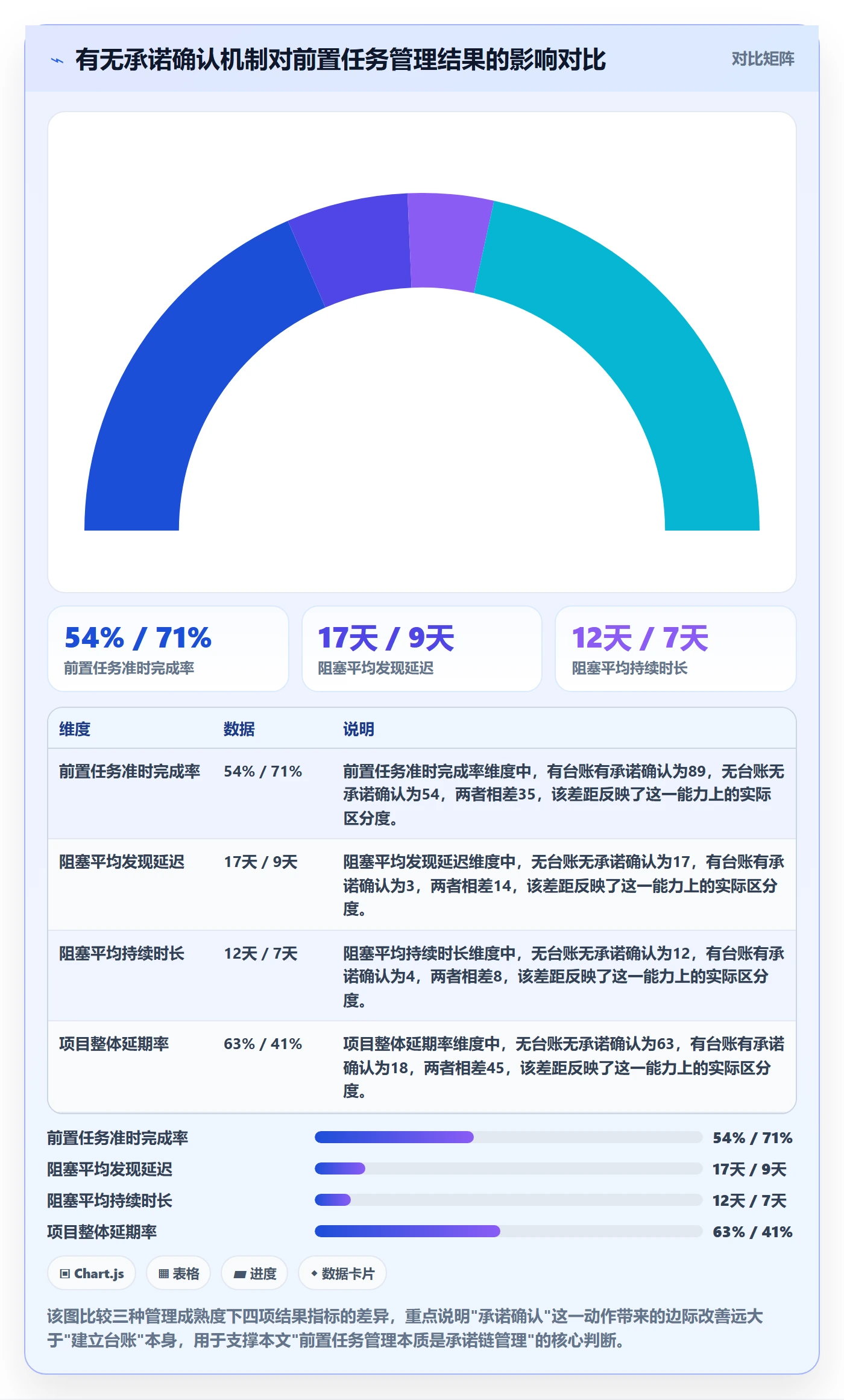Click the progress bar for 阻塞平均持续时长
Screen dimensions: 844x1400
[x=508, y=1200]
